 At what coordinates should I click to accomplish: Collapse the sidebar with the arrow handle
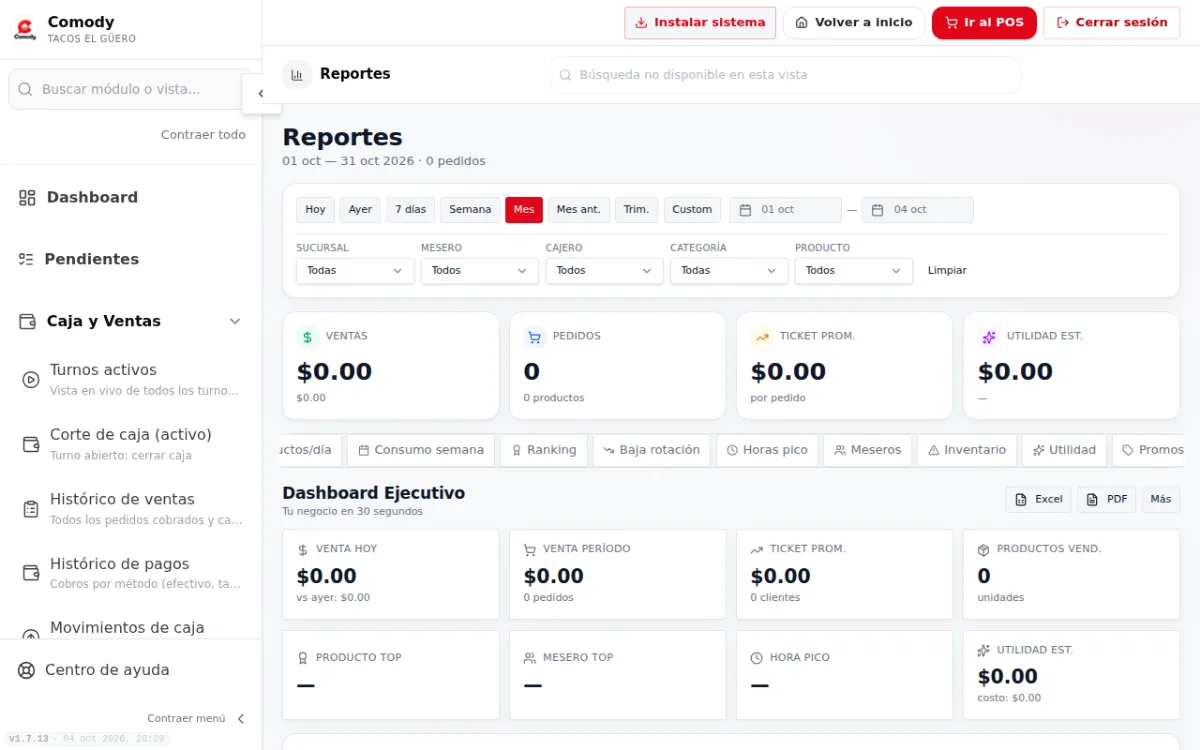pos(261,94)
